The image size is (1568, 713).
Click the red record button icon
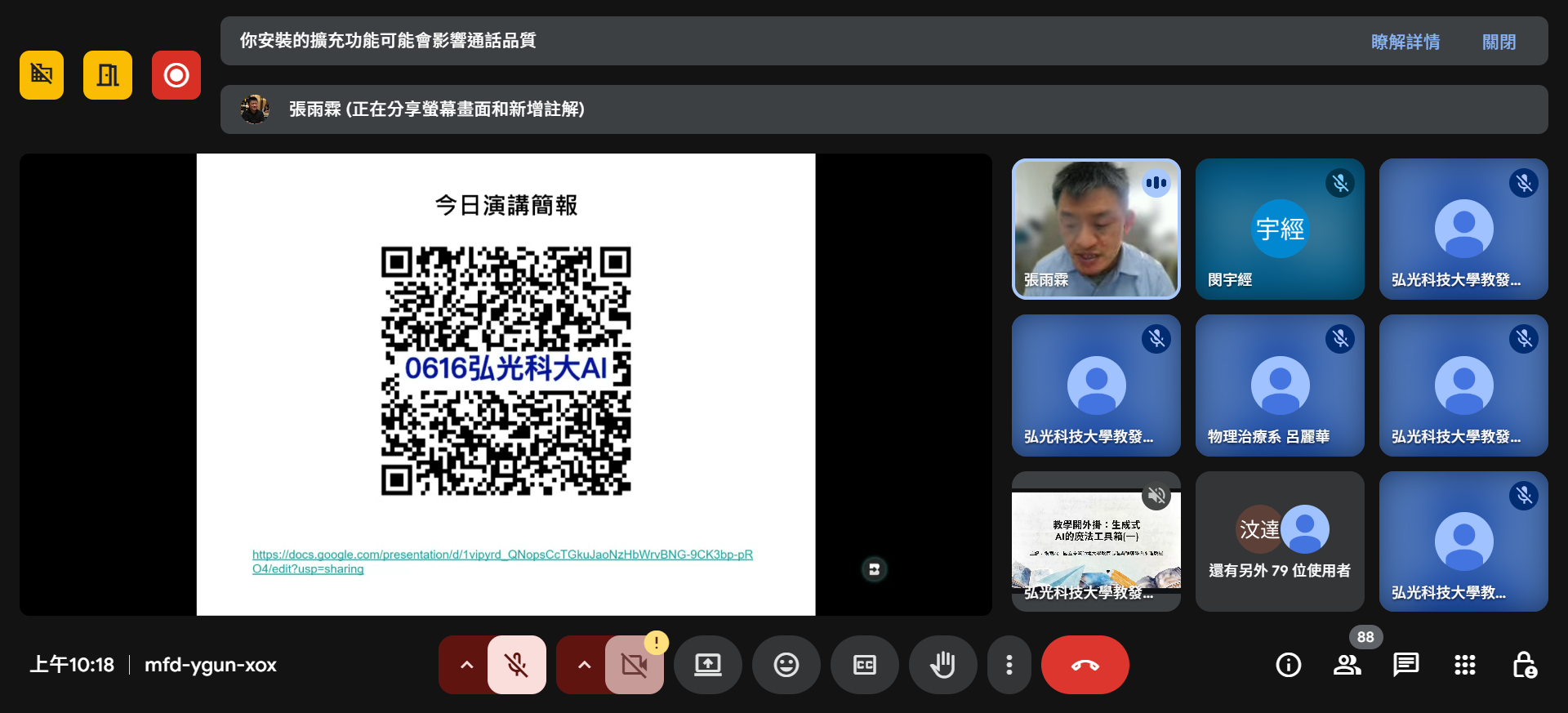click(x=176, y=75)
